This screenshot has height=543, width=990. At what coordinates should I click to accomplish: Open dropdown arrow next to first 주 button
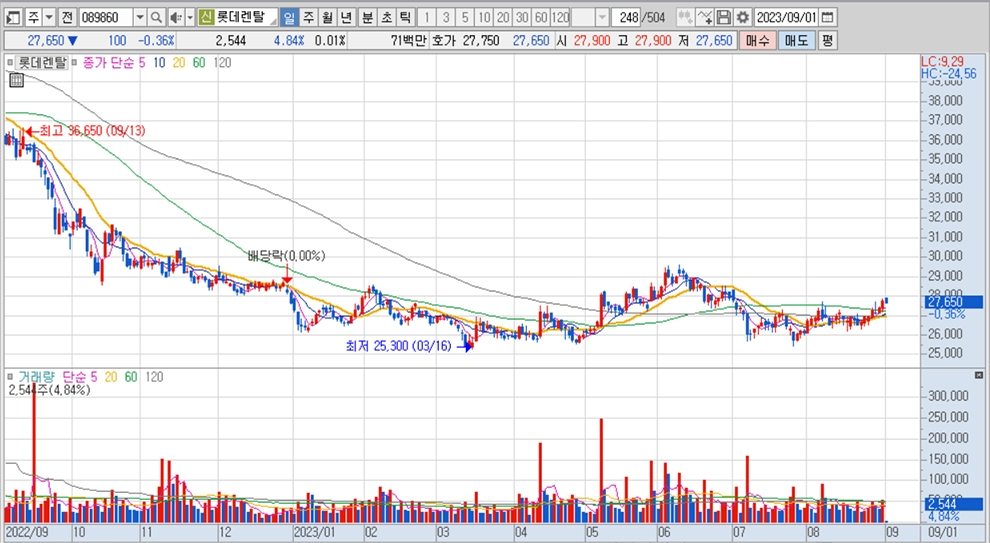(x=50, y=18)
